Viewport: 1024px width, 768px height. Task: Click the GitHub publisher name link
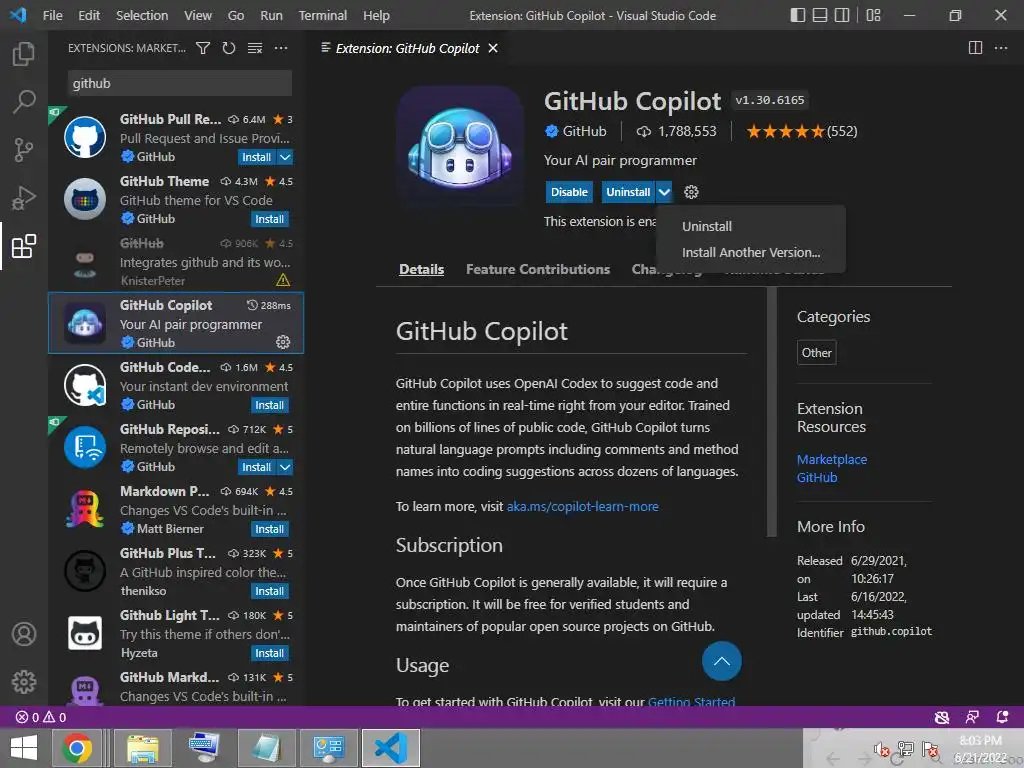coord(584,131)
